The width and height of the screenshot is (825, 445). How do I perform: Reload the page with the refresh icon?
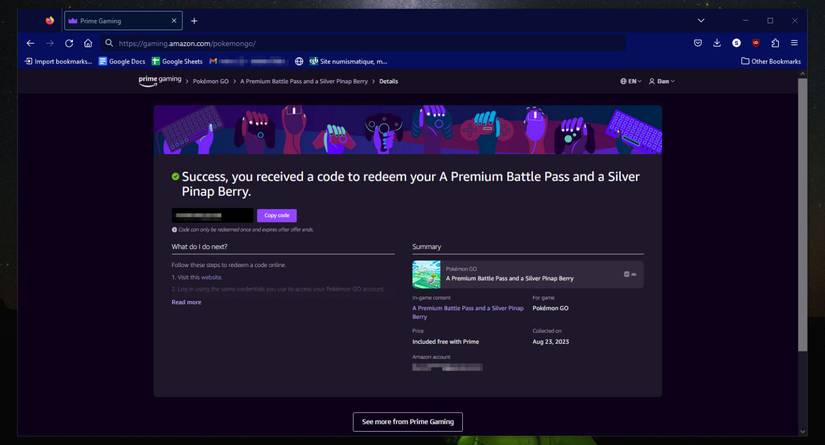coord(69,43)
